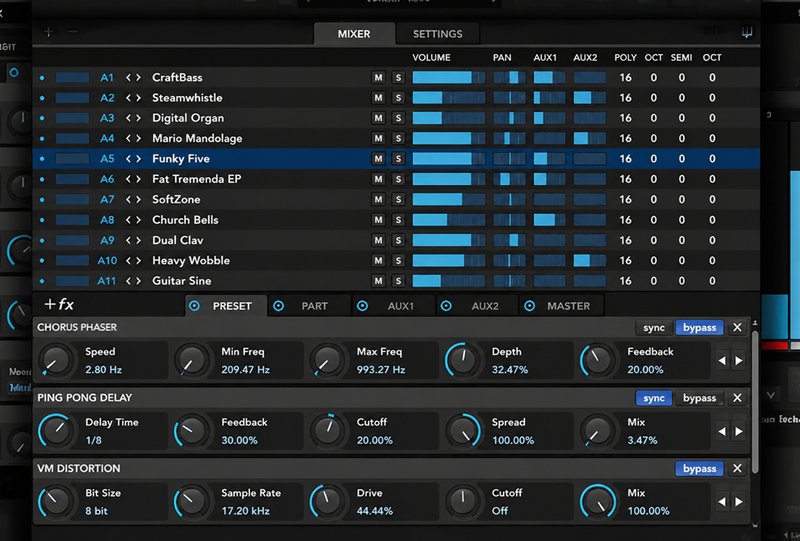800x541 pixels.
Task: Click VM Distortion previous page arrow
Action: [722, 502]
